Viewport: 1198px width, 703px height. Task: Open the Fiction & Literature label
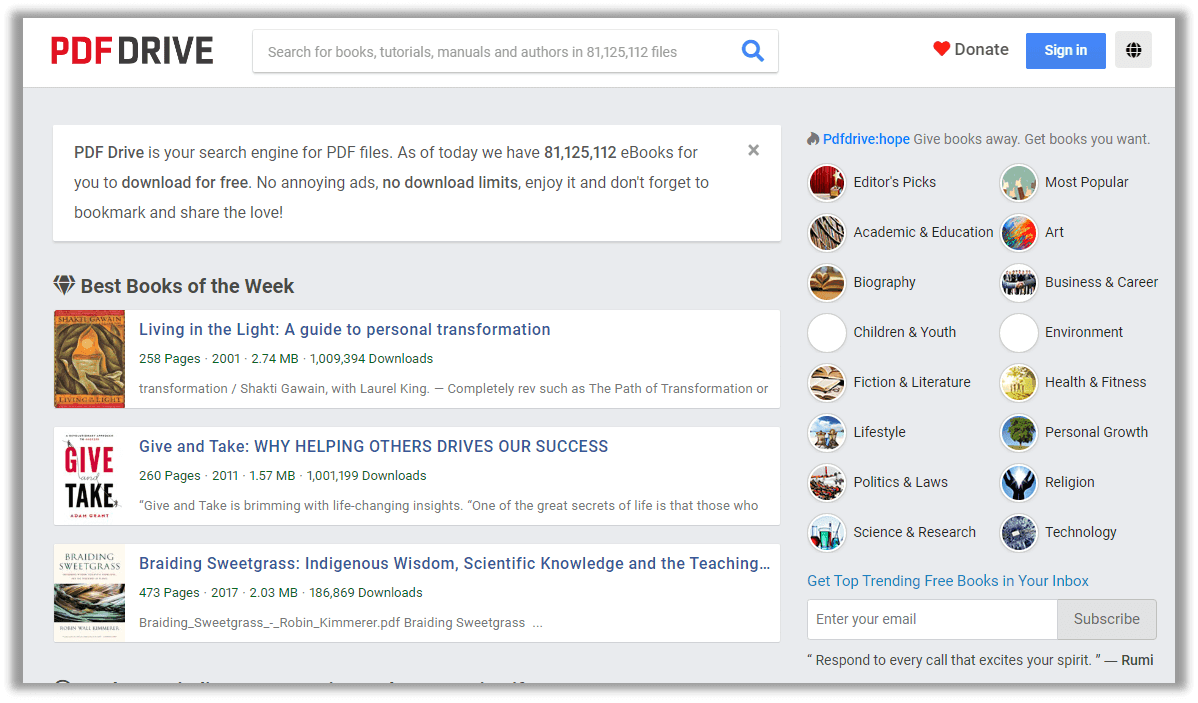tap(911, 382)
